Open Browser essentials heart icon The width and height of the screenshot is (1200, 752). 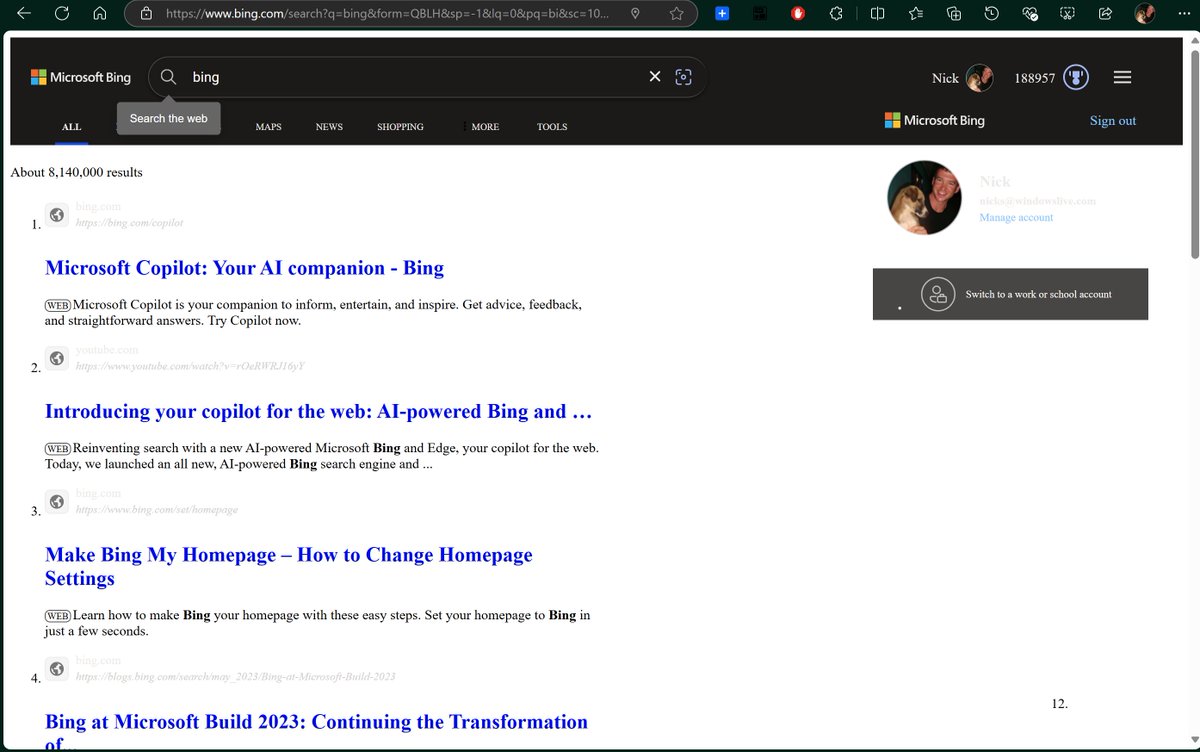(x=1030, y=14)
